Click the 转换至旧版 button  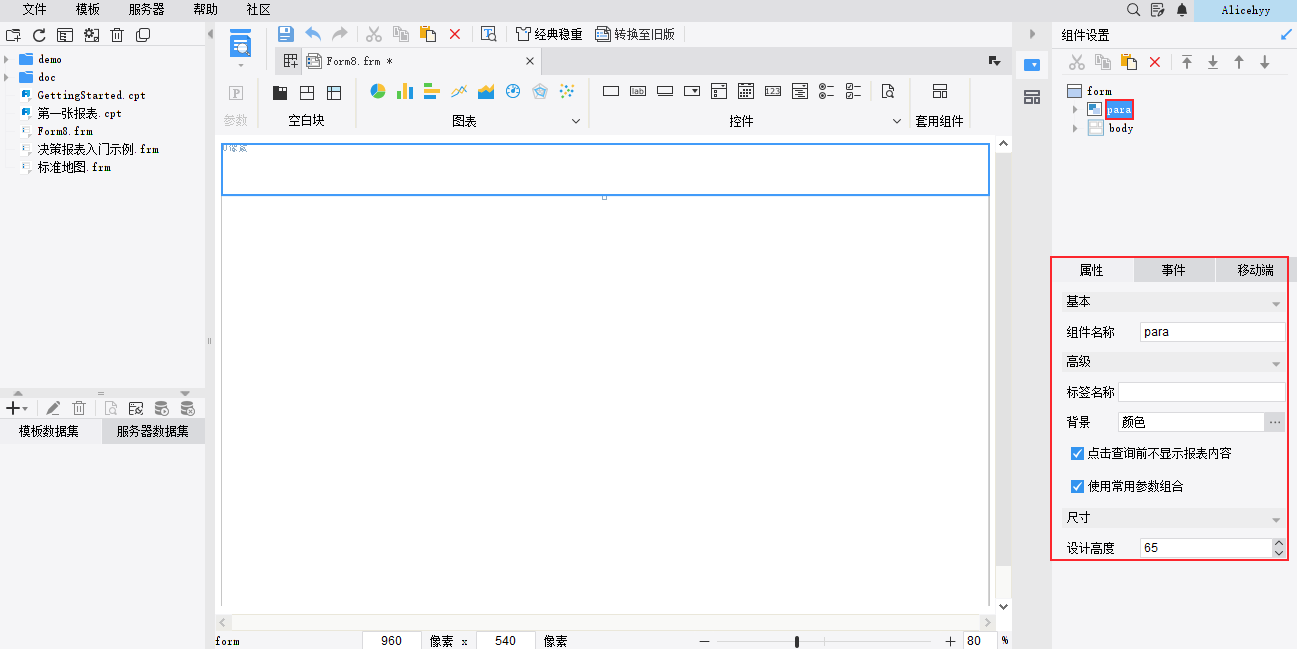tap(635, 34)
